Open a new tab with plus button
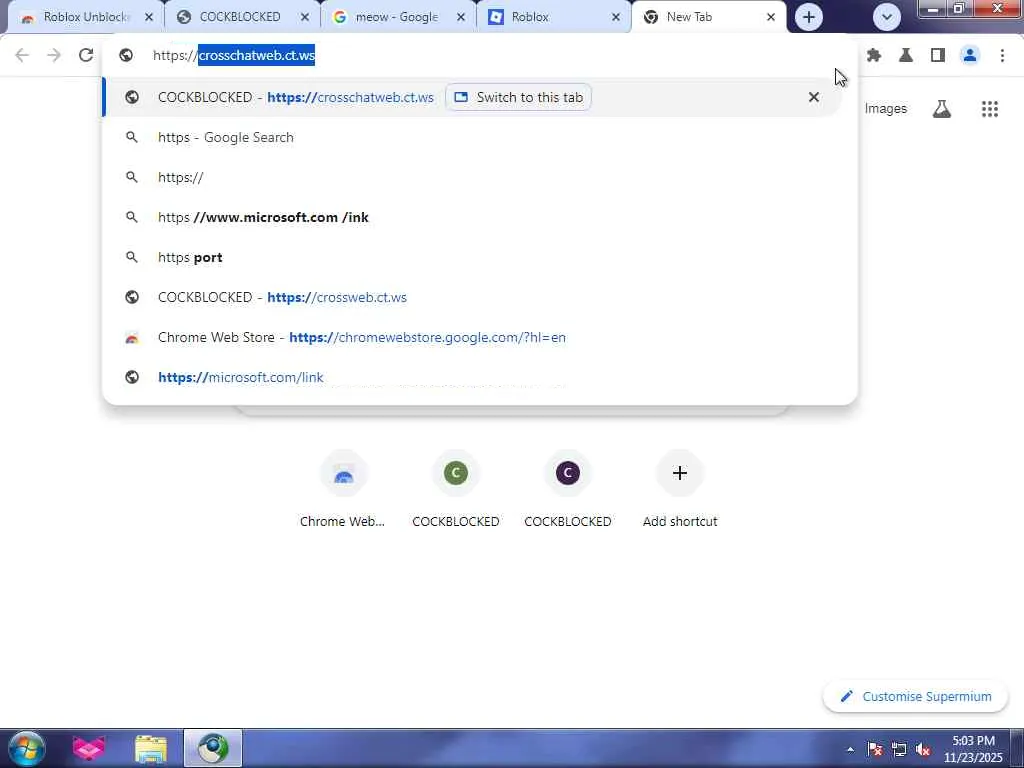This screenshot has width=1024, height=768. [x=808, y=17]
